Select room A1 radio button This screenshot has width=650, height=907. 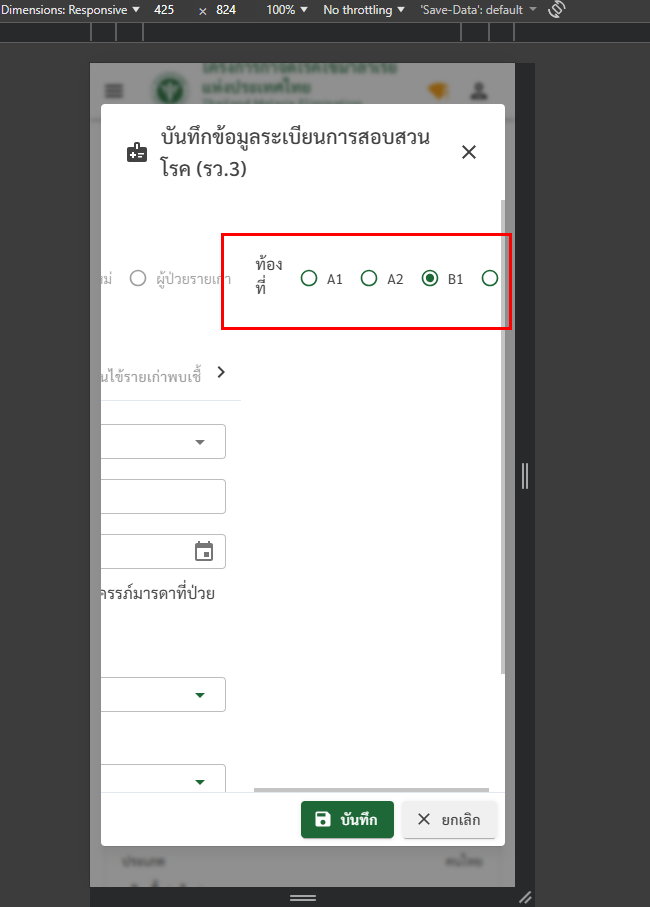309,278
